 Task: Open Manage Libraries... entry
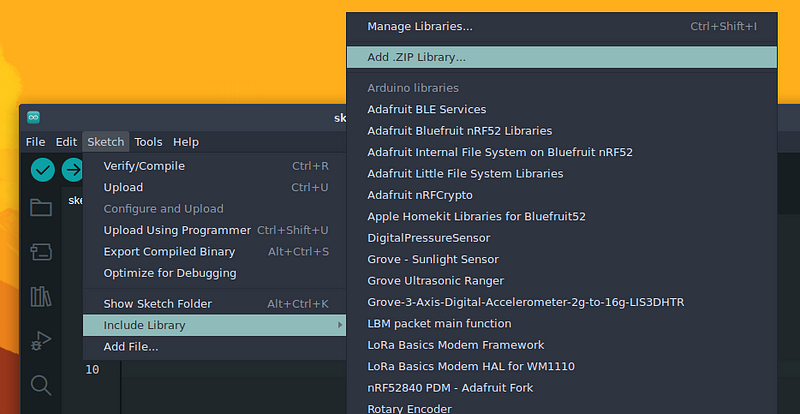pos(562,27)
